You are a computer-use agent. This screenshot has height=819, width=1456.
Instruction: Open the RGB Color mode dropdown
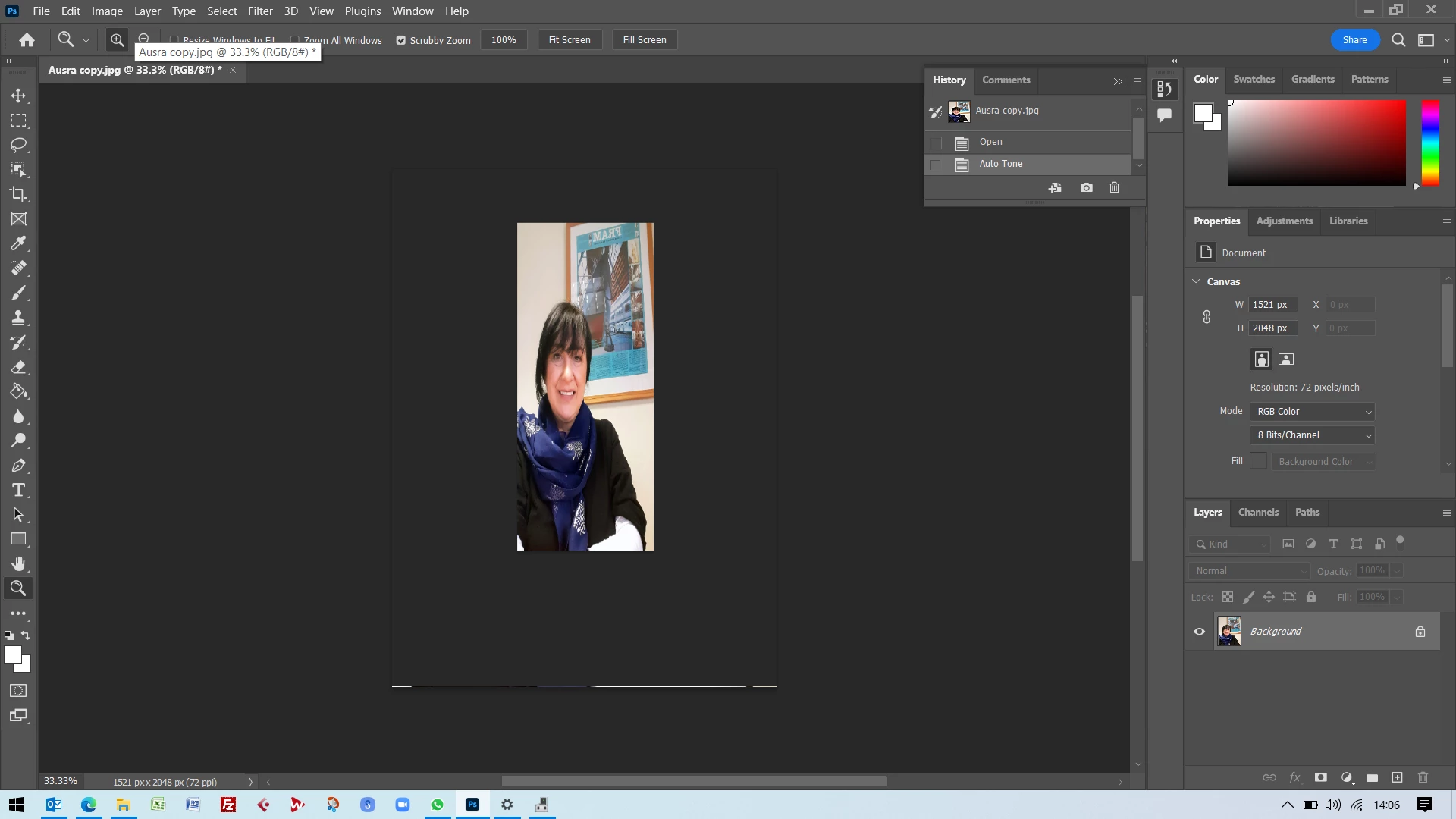1313,411
